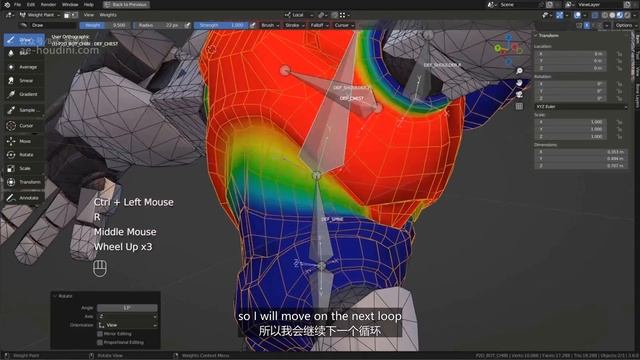Open the XYZ Euler rotation mode dropdown
This screenshot has height=360, width=640.
[581, 107]
